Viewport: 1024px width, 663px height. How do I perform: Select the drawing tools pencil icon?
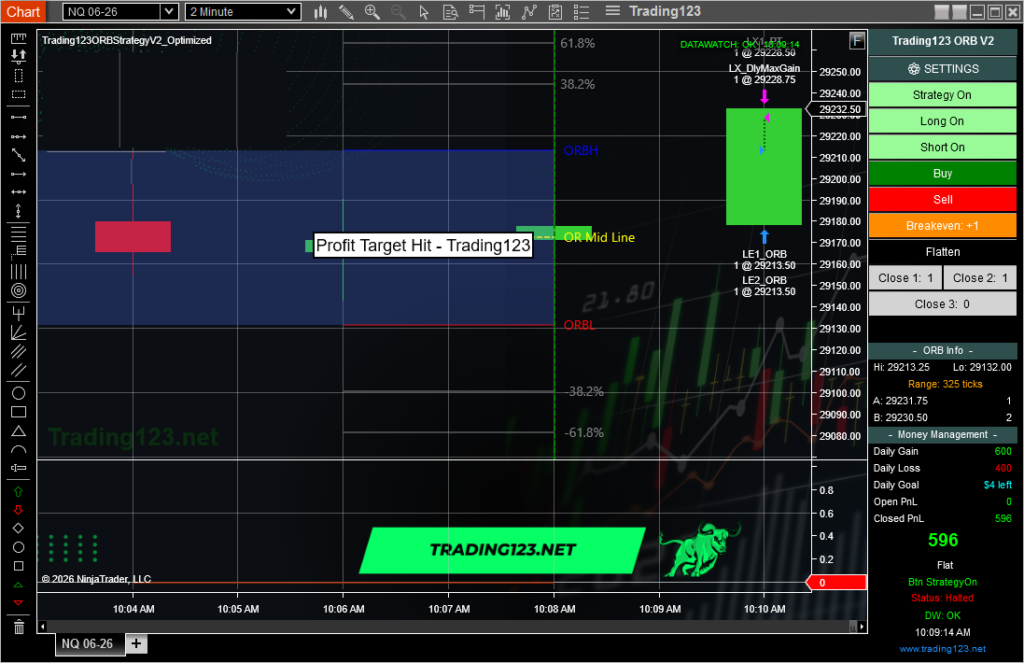(x=346, y=12)
